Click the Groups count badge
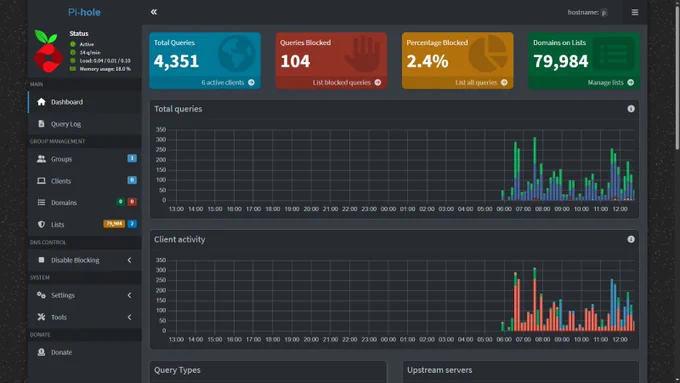This screenshot has height=383, width=680. 132,158
